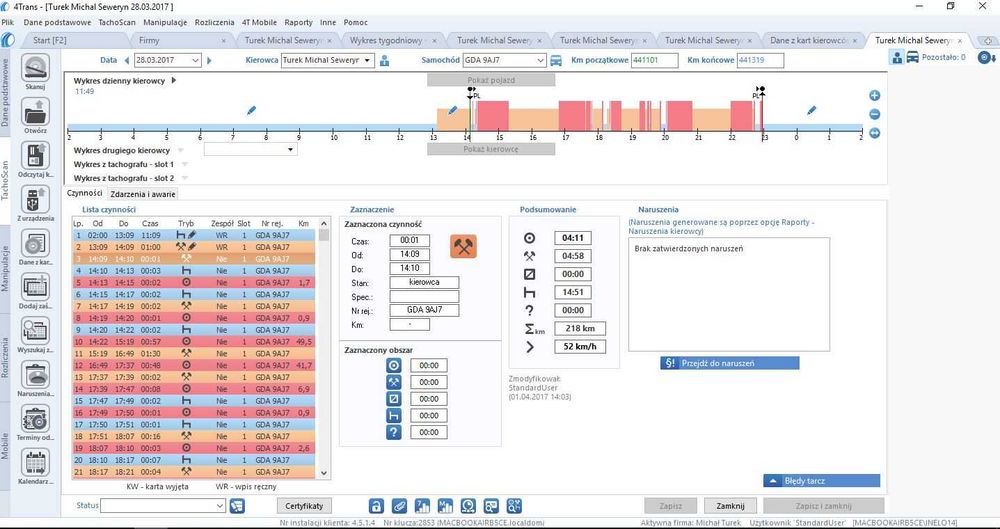Click the Certyfikaty button

(x=304, y=506)
